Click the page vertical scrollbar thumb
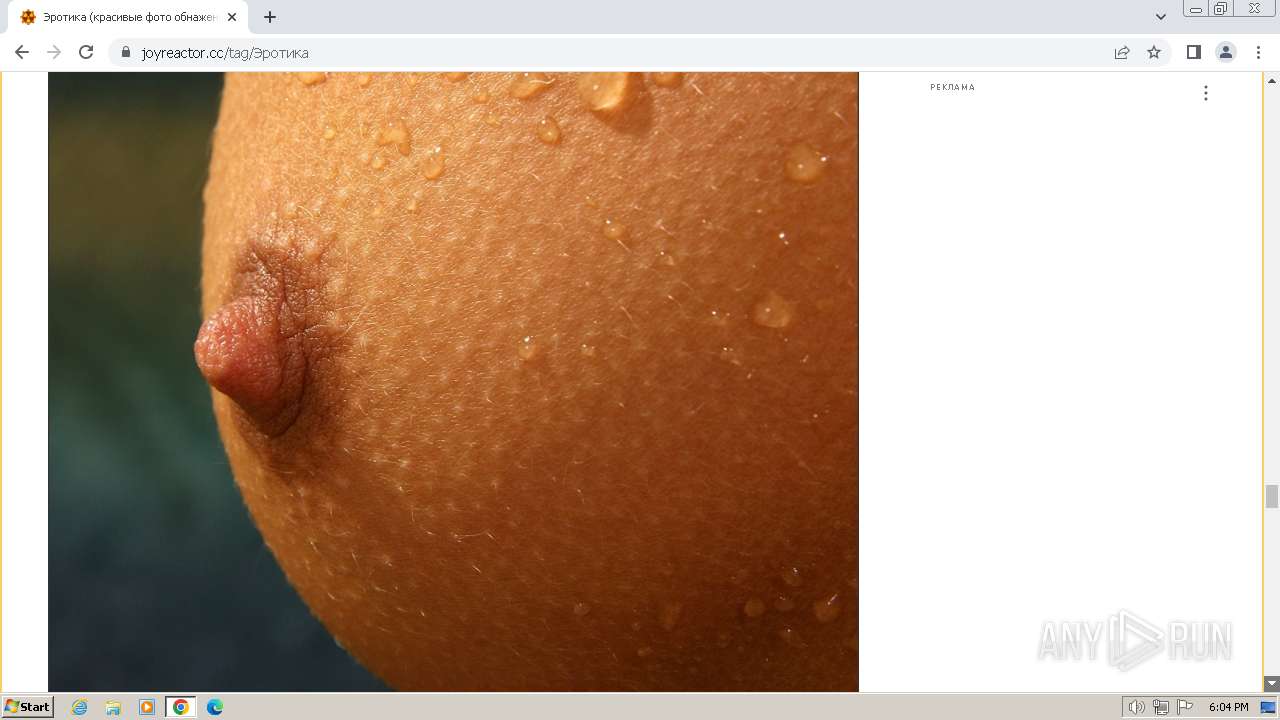The width and height of the screenshot is (1280, 720). (1272, 496)
